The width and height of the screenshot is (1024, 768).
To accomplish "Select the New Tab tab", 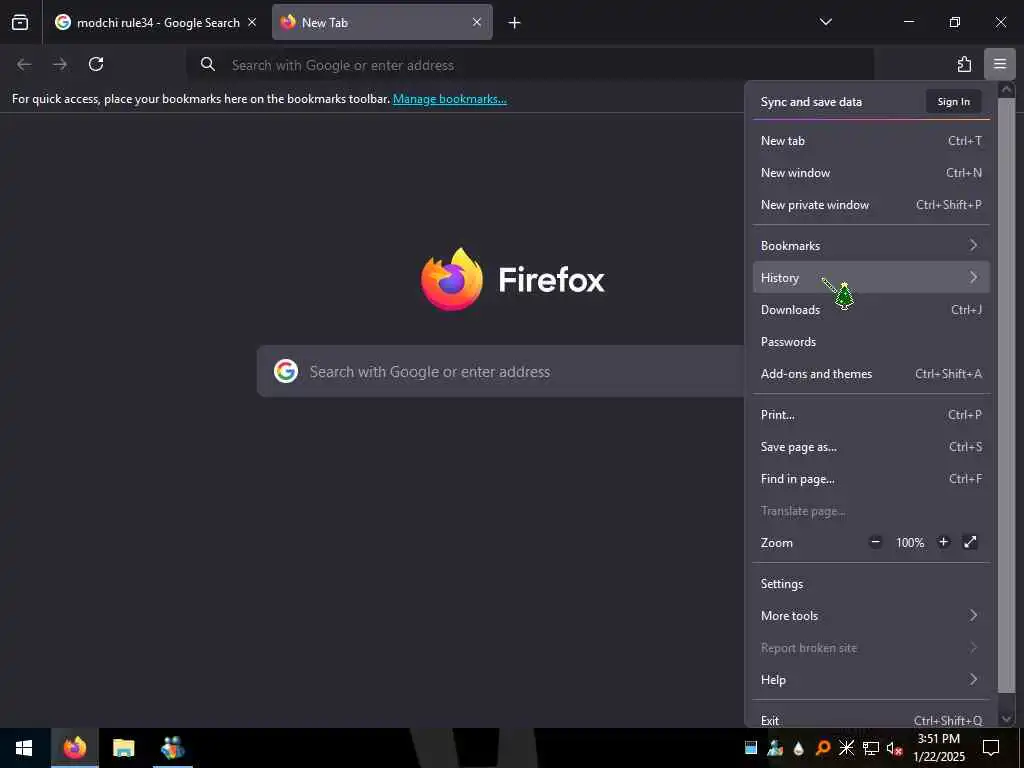I will tap(382, 23).
